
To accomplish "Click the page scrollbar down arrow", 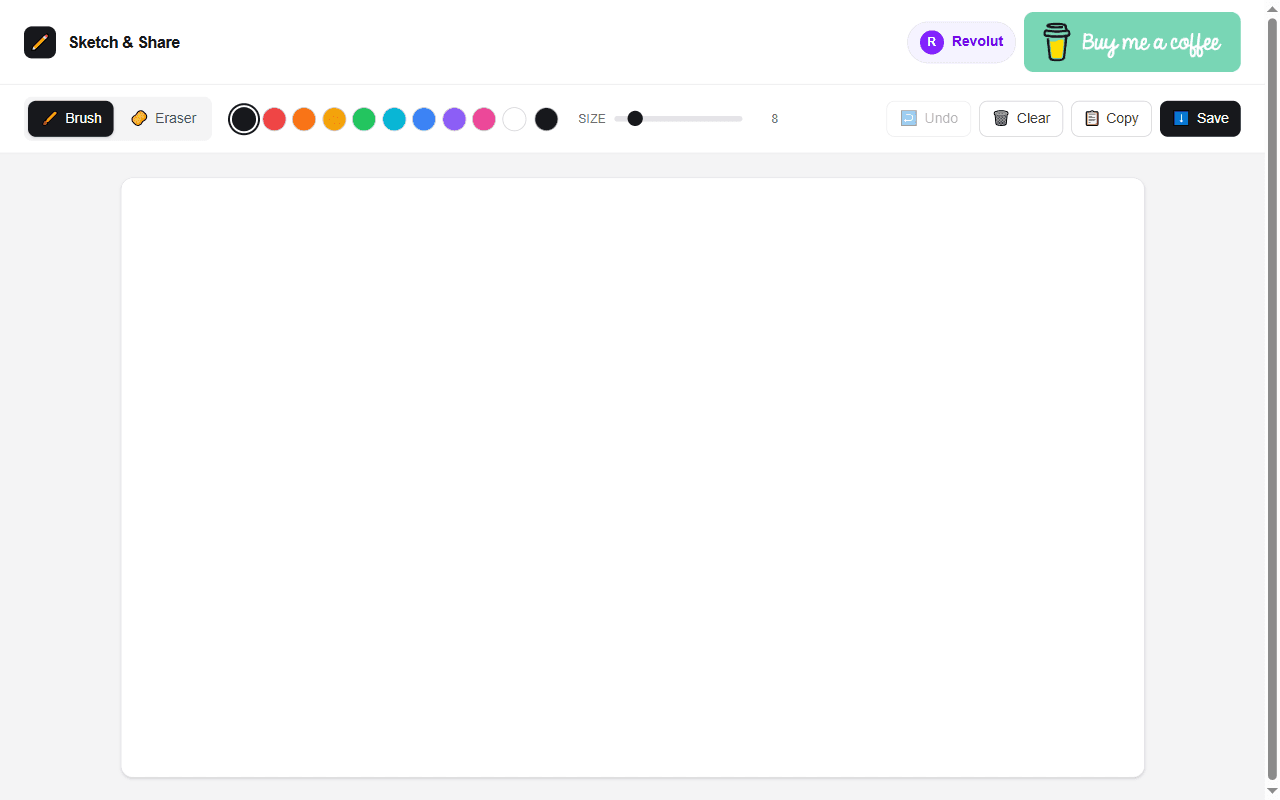I will 1272,792.
